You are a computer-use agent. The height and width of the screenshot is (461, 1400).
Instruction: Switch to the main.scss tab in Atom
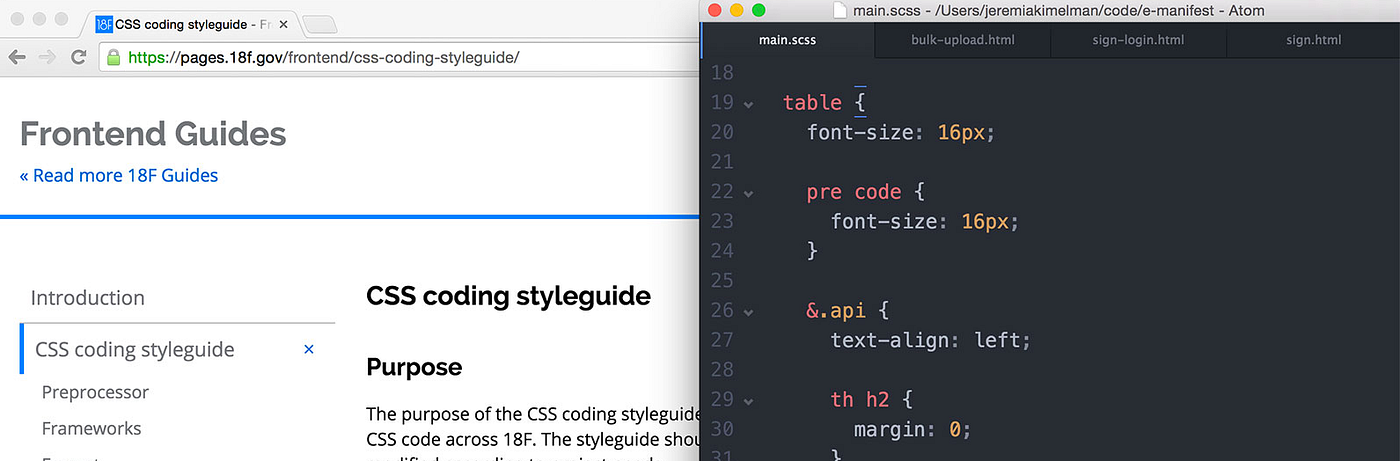788,40
